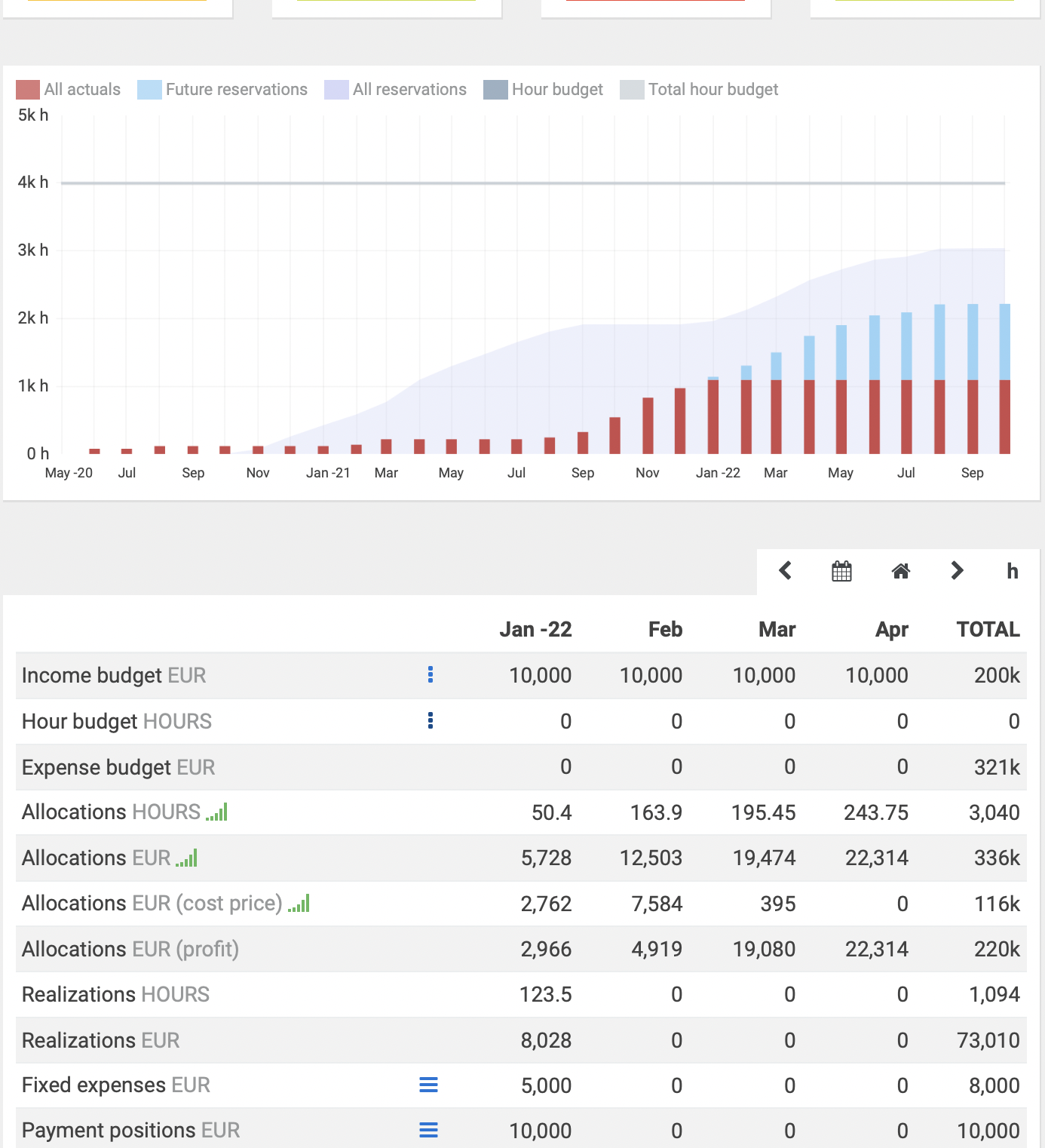
Task: Click the Hour budget legend color swatch
Action: click(x=495, y=90)
